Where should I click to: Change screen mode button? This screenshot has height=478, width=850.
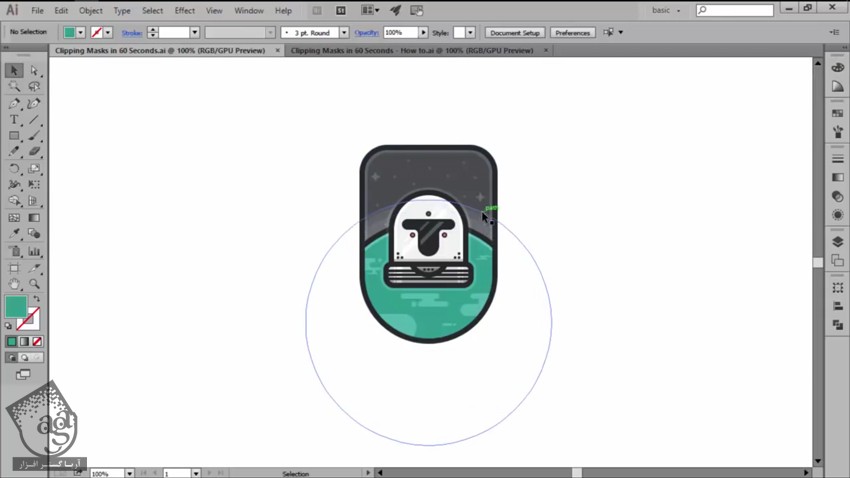tap(23, 374)
